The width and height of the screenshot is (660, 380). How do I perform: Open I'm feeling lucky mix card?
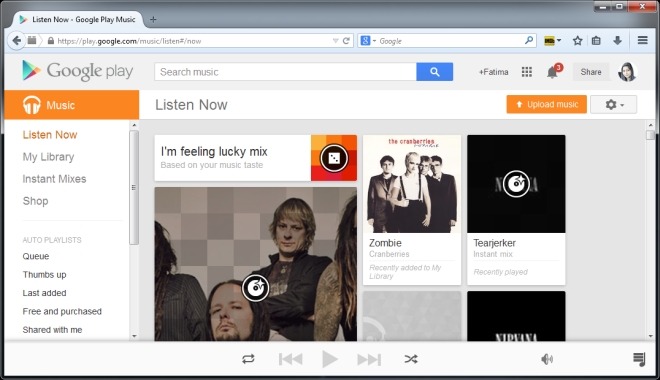[x=255, y=158]
